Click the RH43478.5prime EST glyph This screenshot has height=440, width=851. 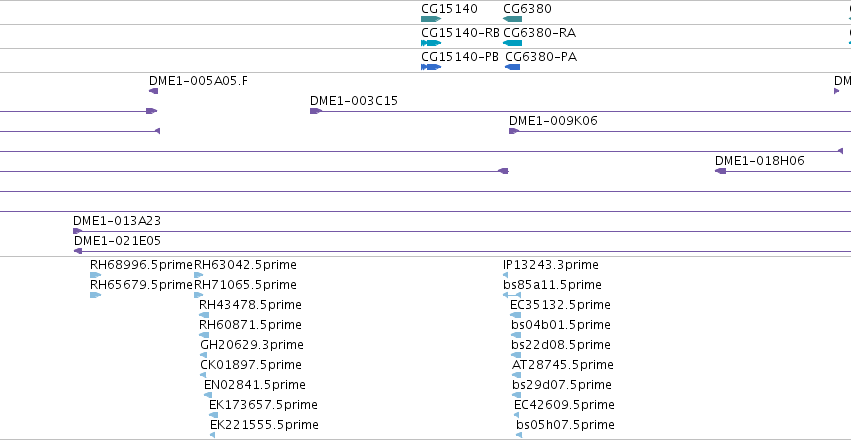coord(204,315)
